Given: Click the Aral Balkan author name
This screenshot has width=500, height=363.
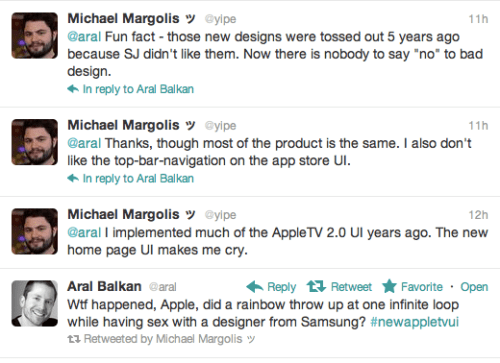Looking at the screenshot, I should pos(104,286).
